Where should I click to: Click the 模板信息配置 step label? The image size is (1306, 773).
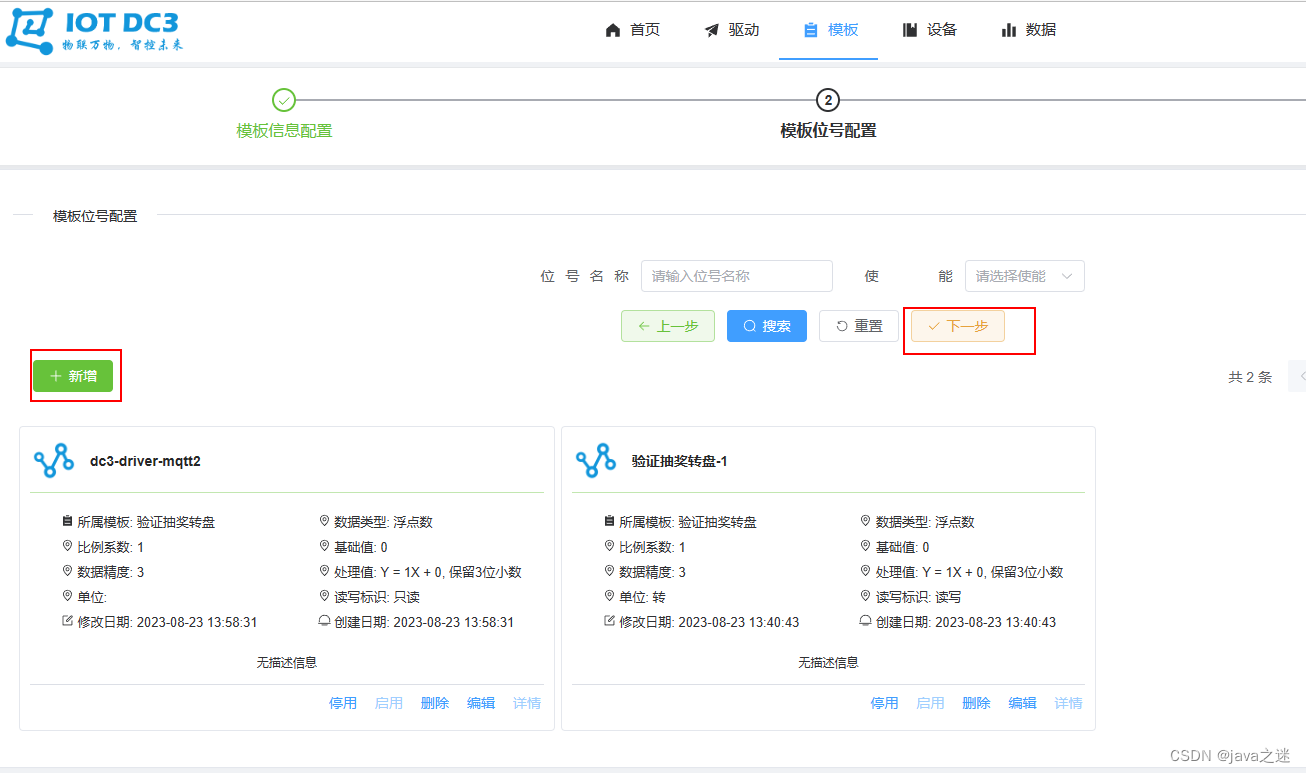(284, 131)
